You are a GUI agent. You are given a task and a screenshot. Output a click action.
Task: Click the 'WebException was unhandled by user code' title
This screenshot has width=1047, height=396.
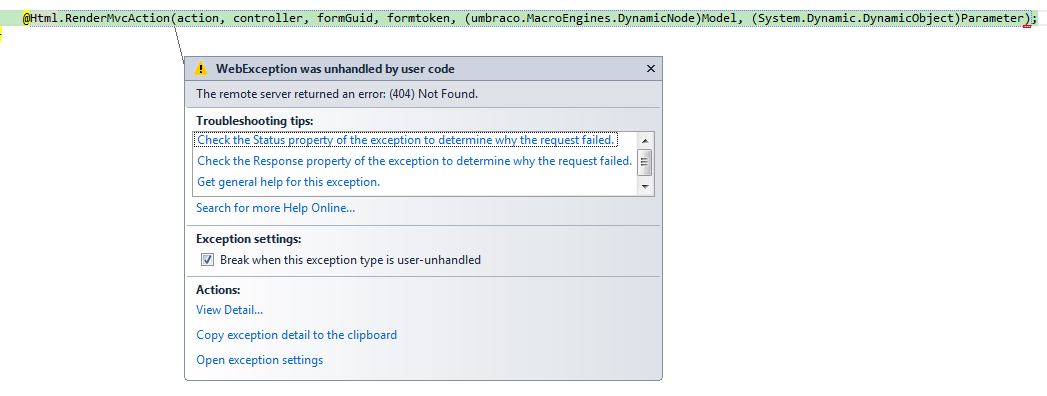pyautogui.click(x=335, y=68)
